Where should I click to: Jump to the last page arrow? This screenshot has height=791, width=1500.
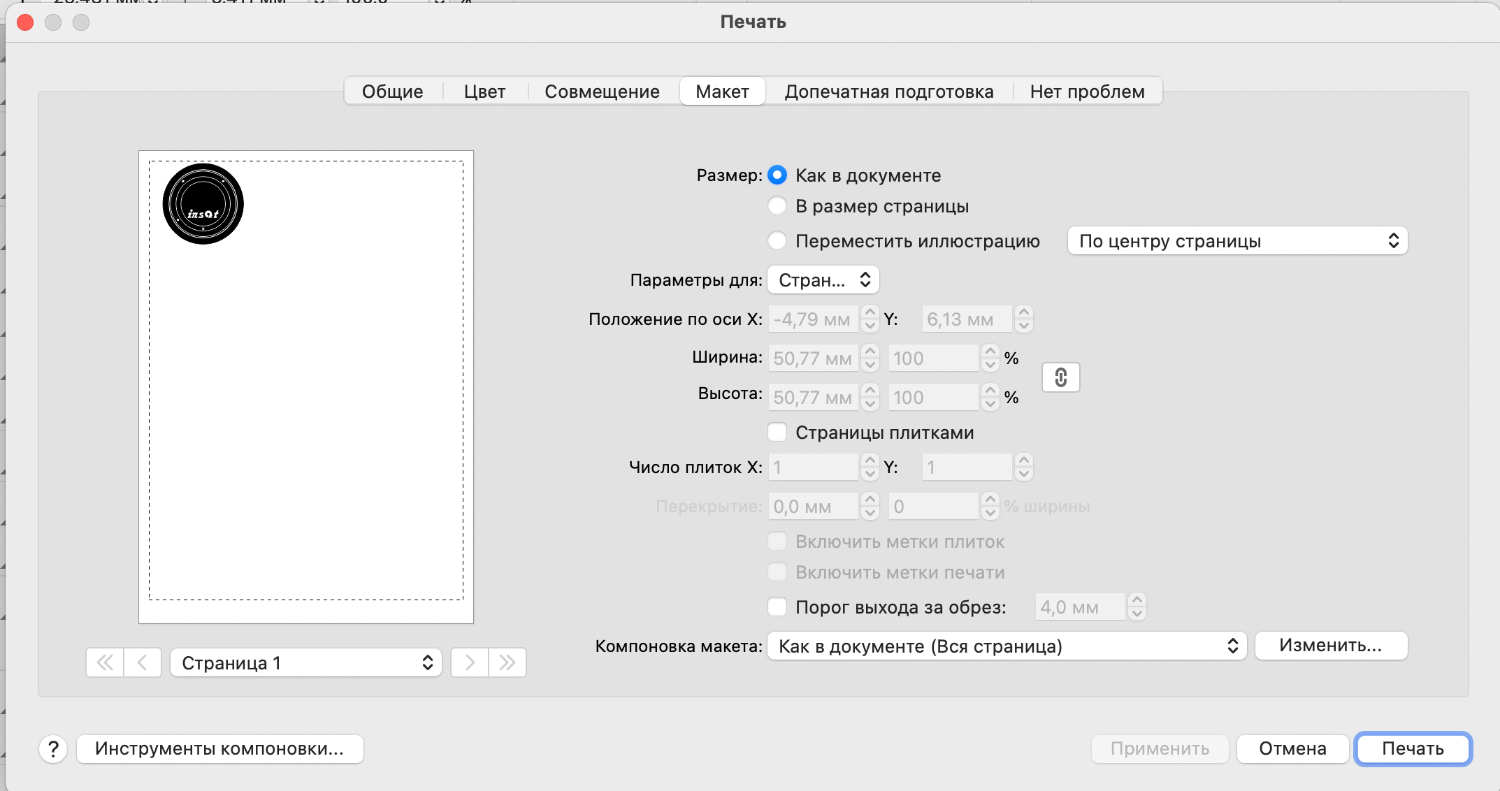click(507, 662)
